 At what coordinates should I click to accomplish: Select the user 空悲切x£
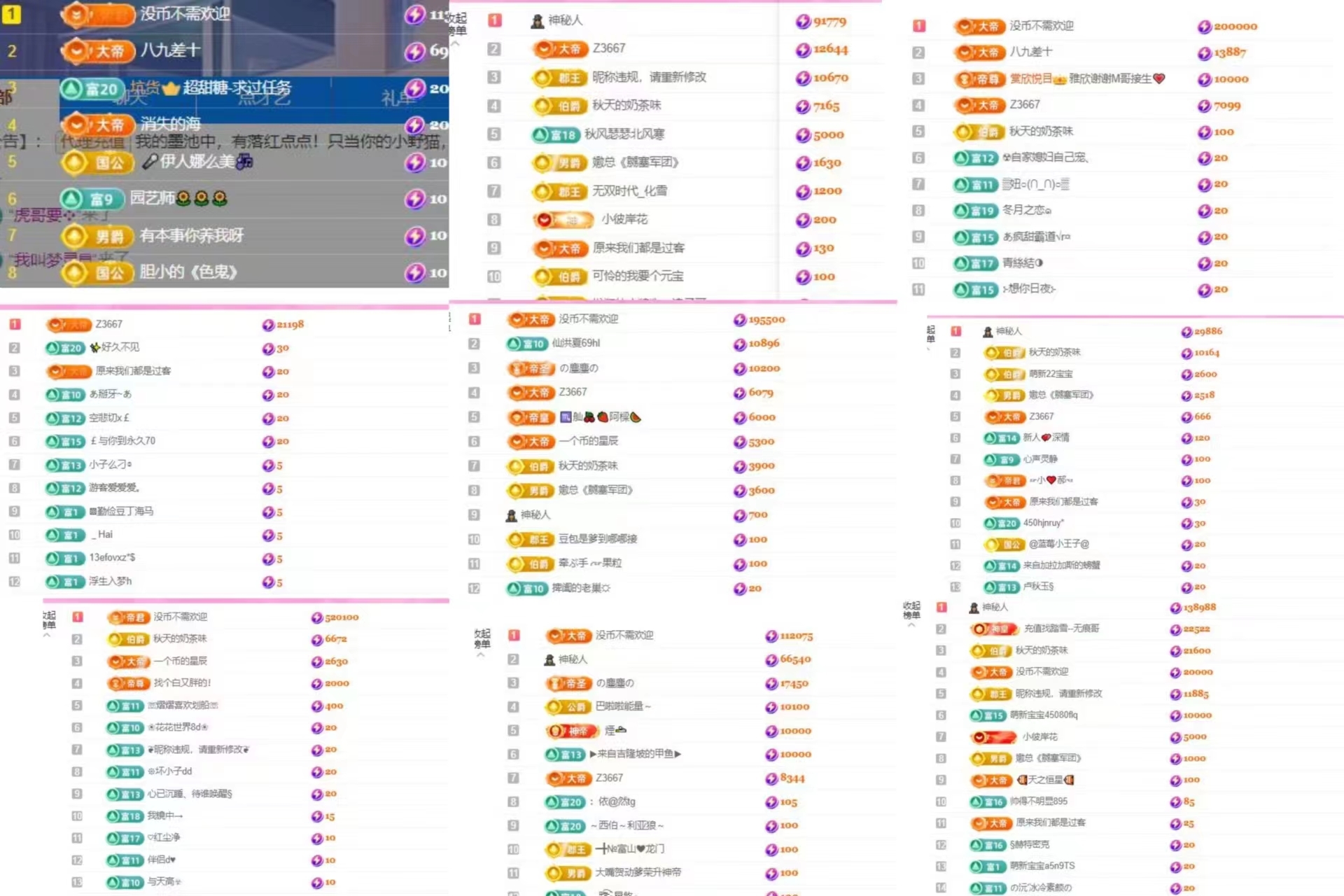coord(109,418)
